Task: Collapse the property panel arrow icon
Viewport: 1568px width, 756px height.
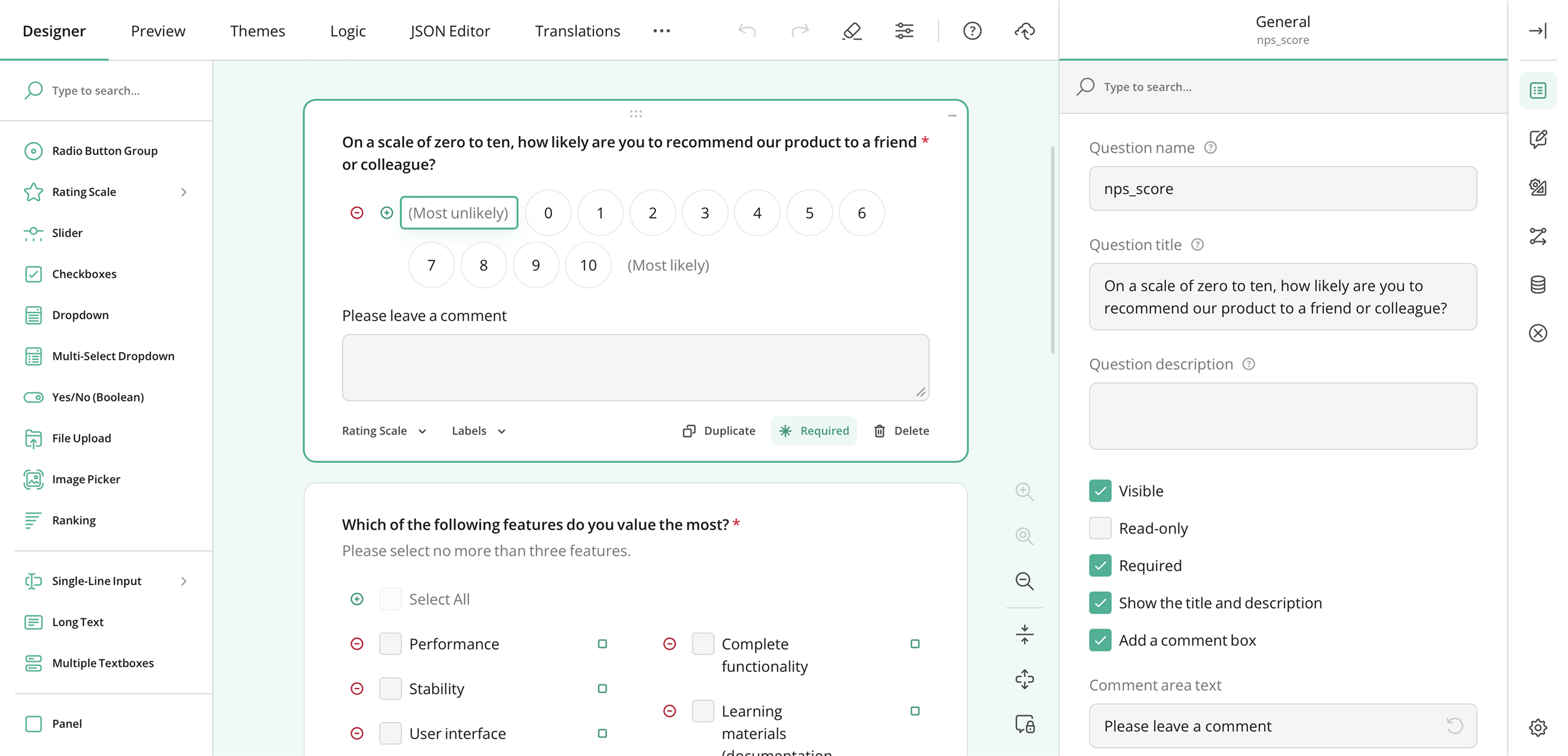Action: (x=1538, y=30)
